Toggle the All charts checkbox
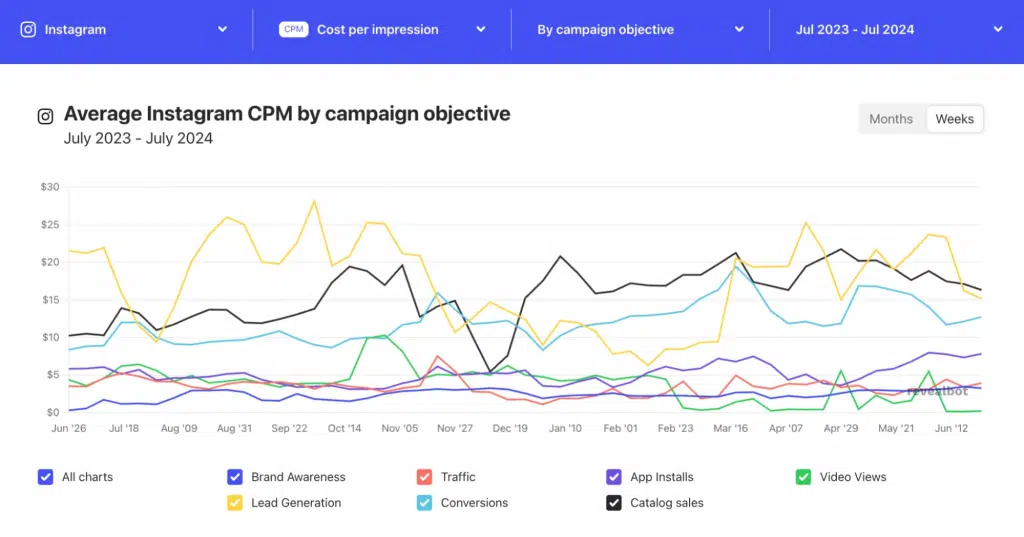This screenshot has width=1024, height=537. point(45,477)
